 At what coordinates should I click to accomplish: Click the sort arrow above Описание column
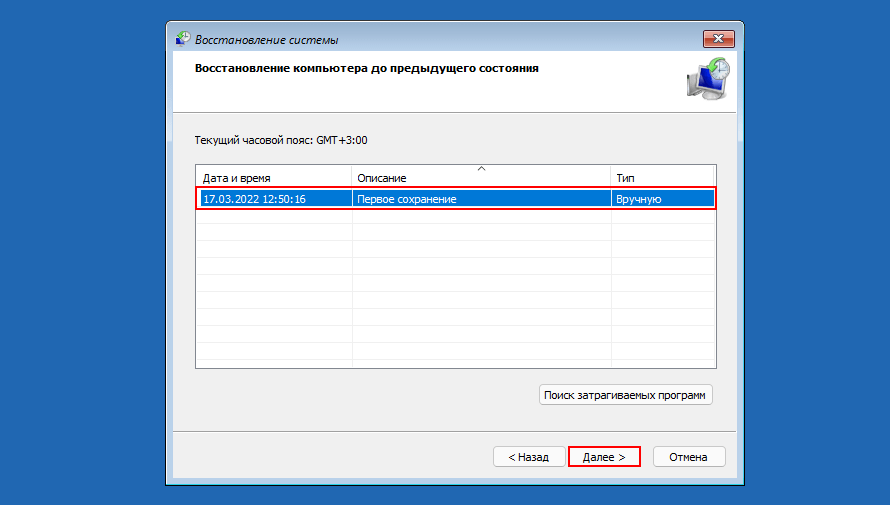481,168
